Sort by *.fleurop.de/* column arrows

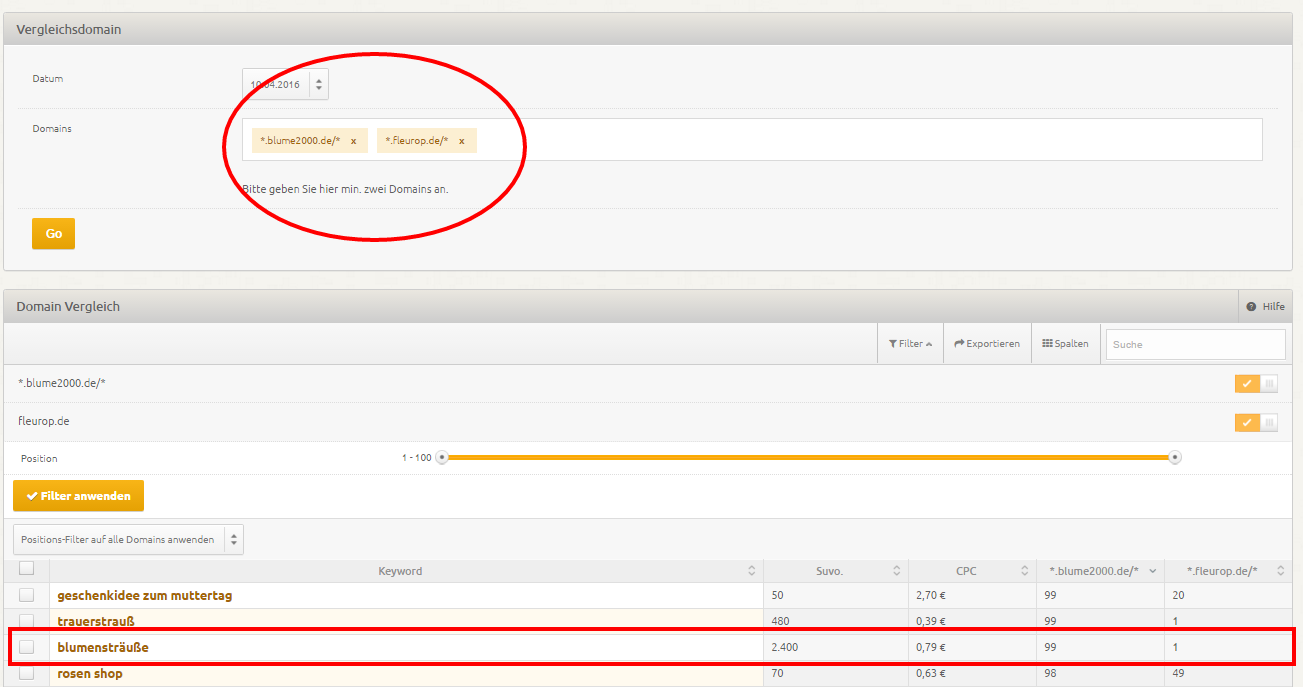pyautogui.click(x=1281, y=571)
